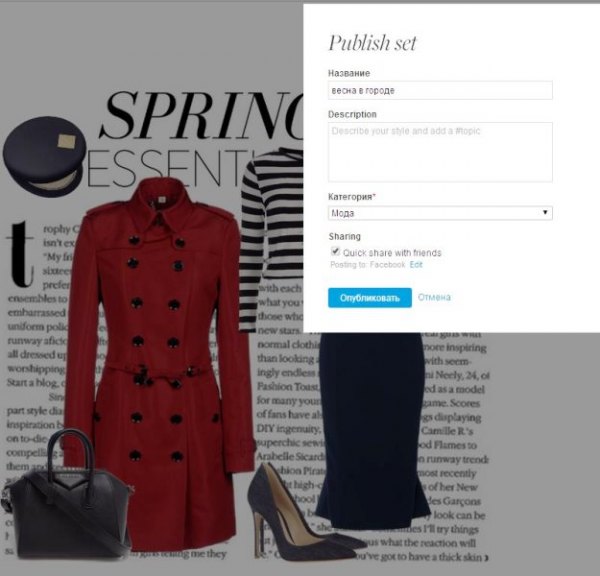Click the Категория field label
Image resolution: width=600 pixels, height=576 pixels.
click(x=352, y=197)
